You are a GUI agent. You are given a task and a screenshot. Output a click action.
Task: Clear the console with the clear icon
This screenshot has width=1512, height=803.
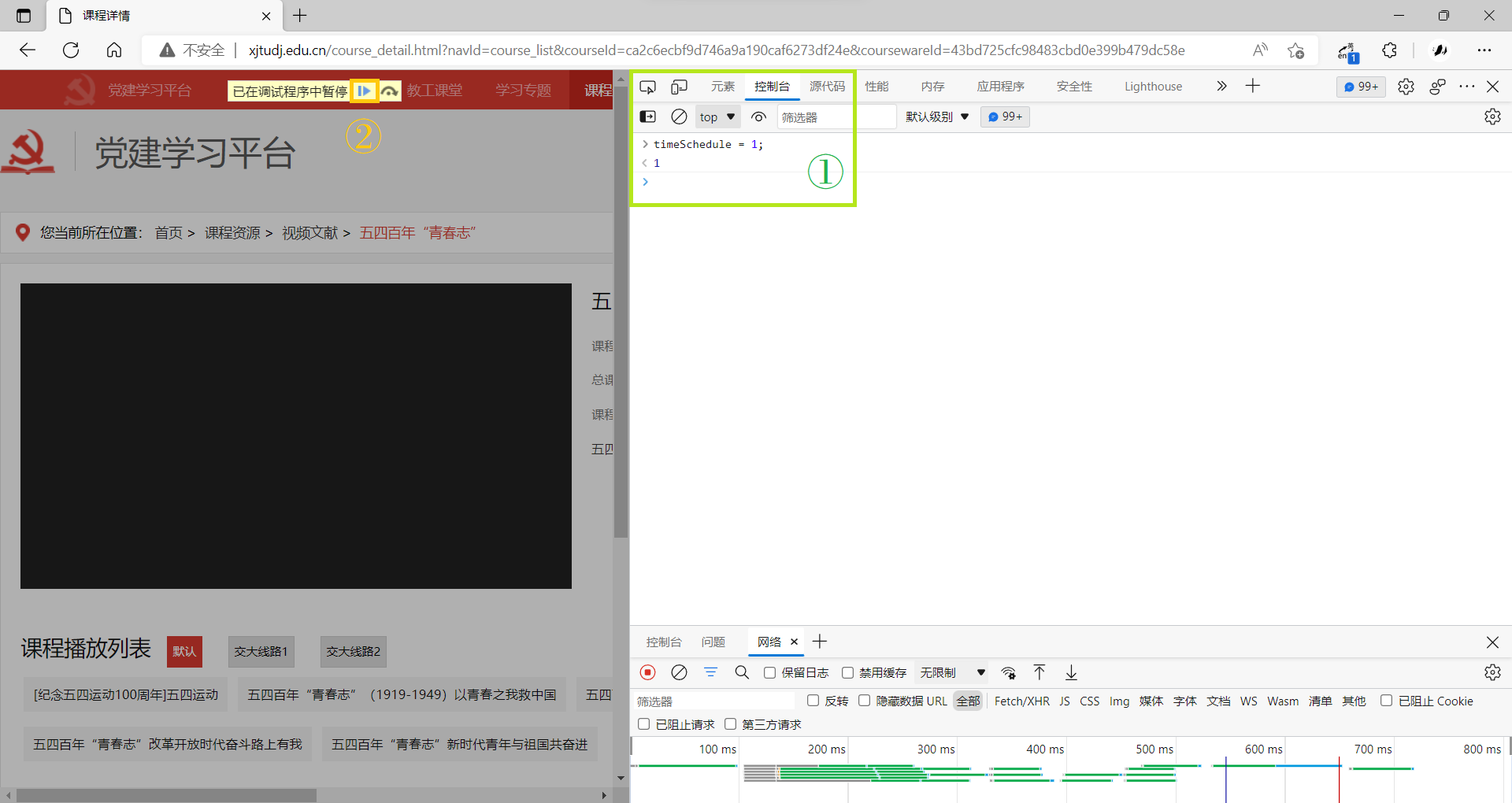[x=679, y=117]
